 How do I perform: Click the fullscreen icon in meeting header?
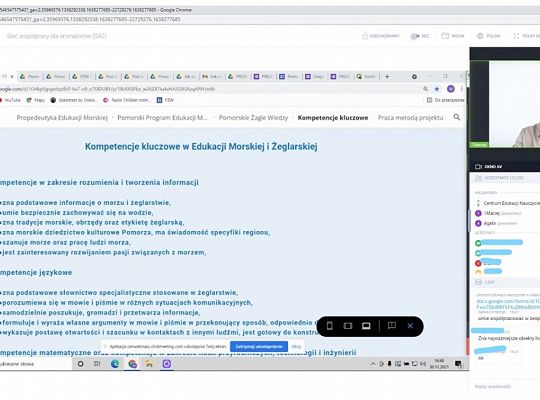[516, 36]
